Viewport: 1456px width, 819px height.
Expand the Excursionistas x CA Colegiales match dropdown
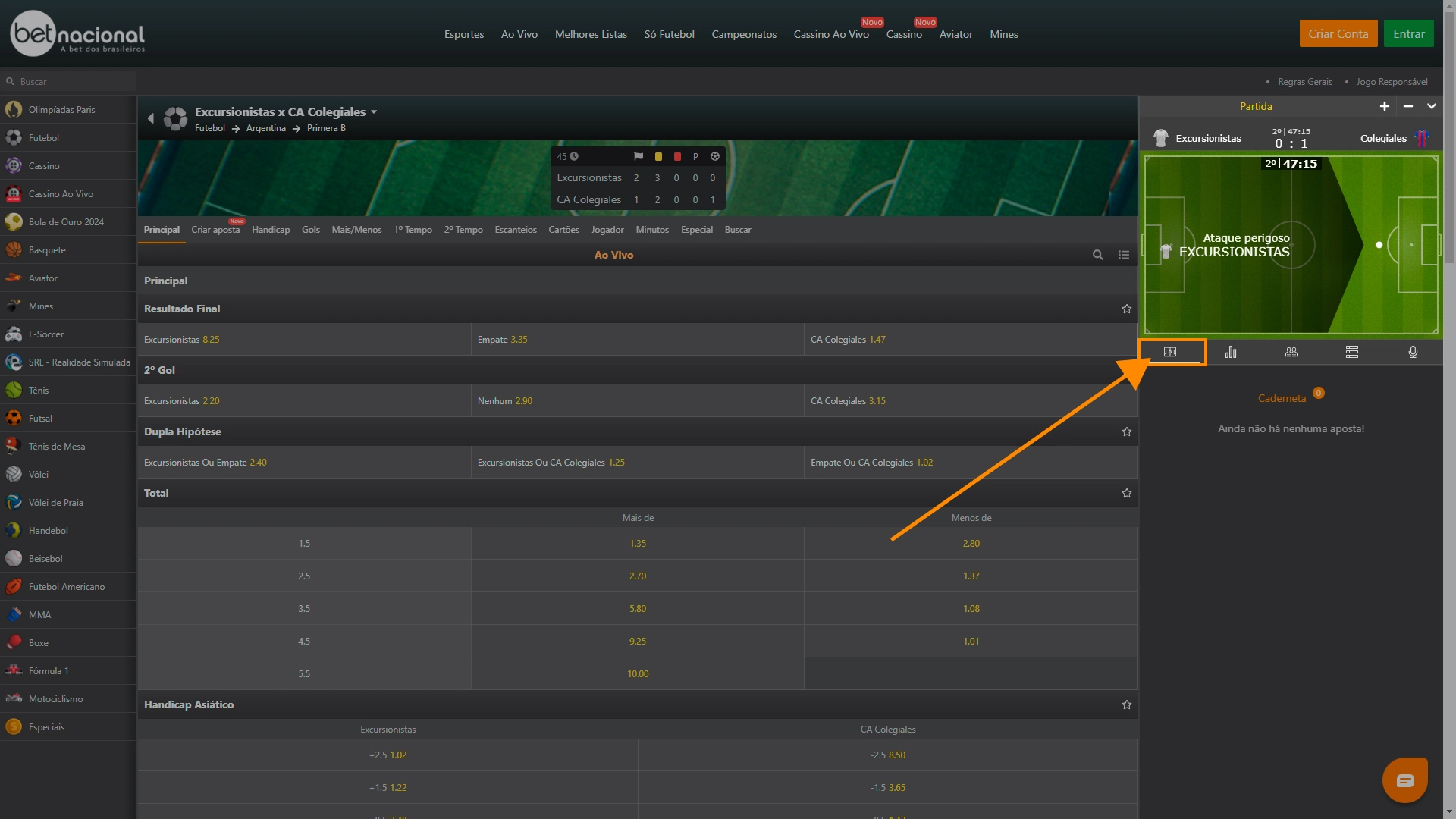(x=374, y=112)
